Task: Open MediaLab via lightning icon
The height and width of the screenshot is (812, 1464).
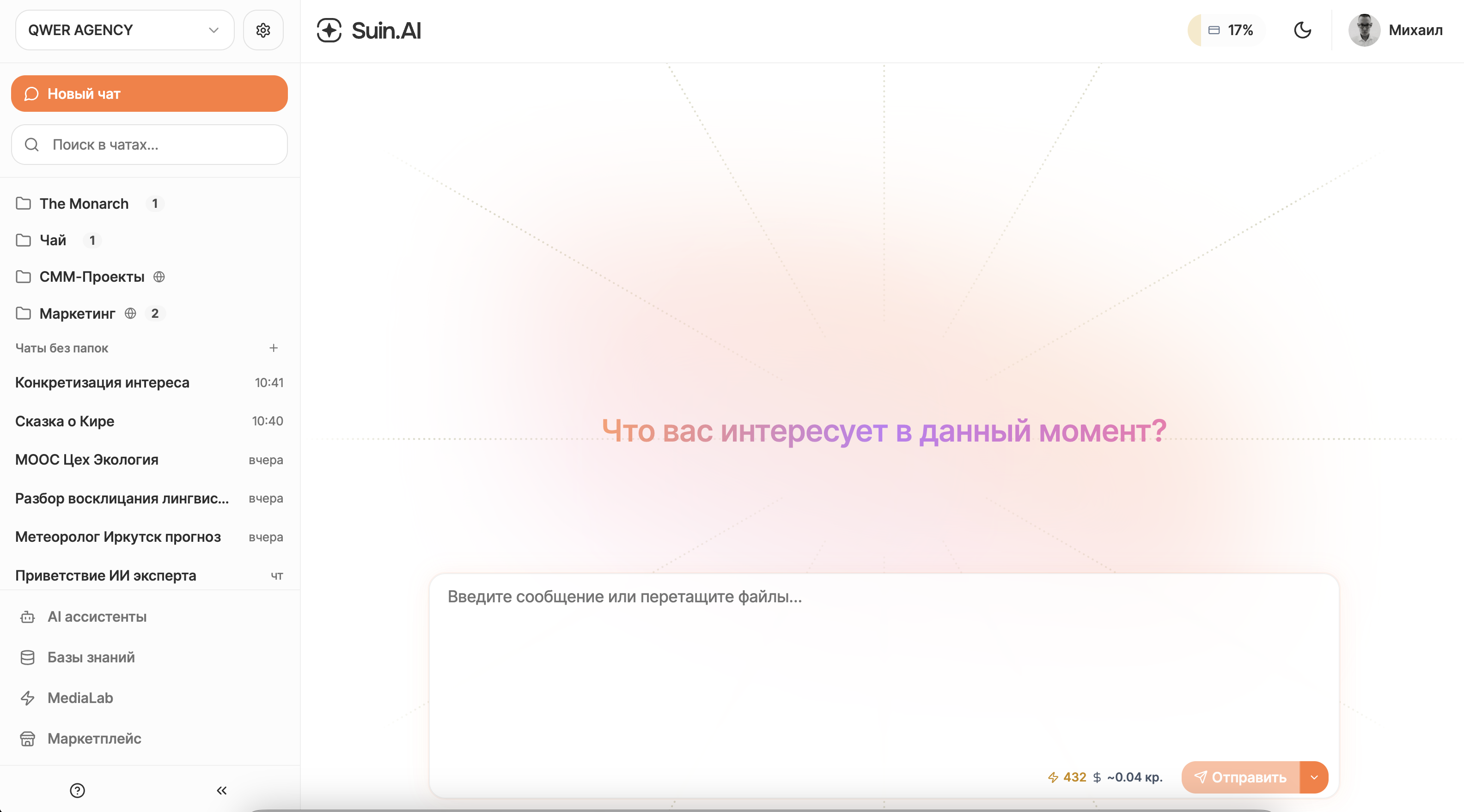Action: pos(28,698)
